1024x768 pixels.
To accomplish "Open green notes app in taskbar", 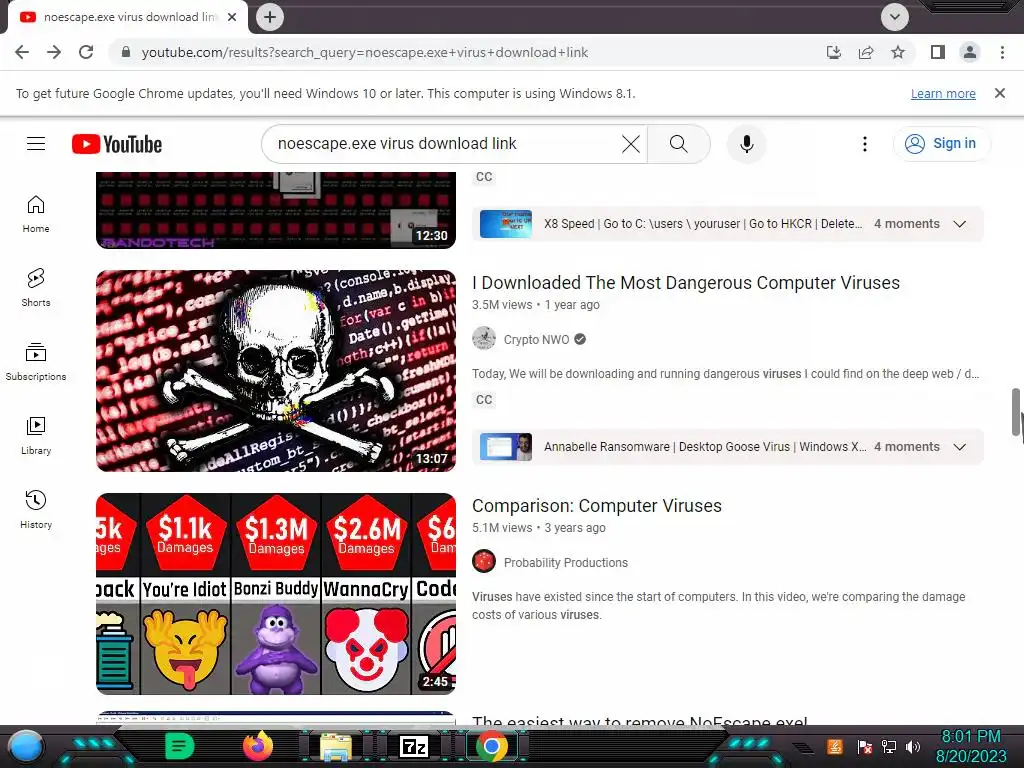I will point(180,746).
